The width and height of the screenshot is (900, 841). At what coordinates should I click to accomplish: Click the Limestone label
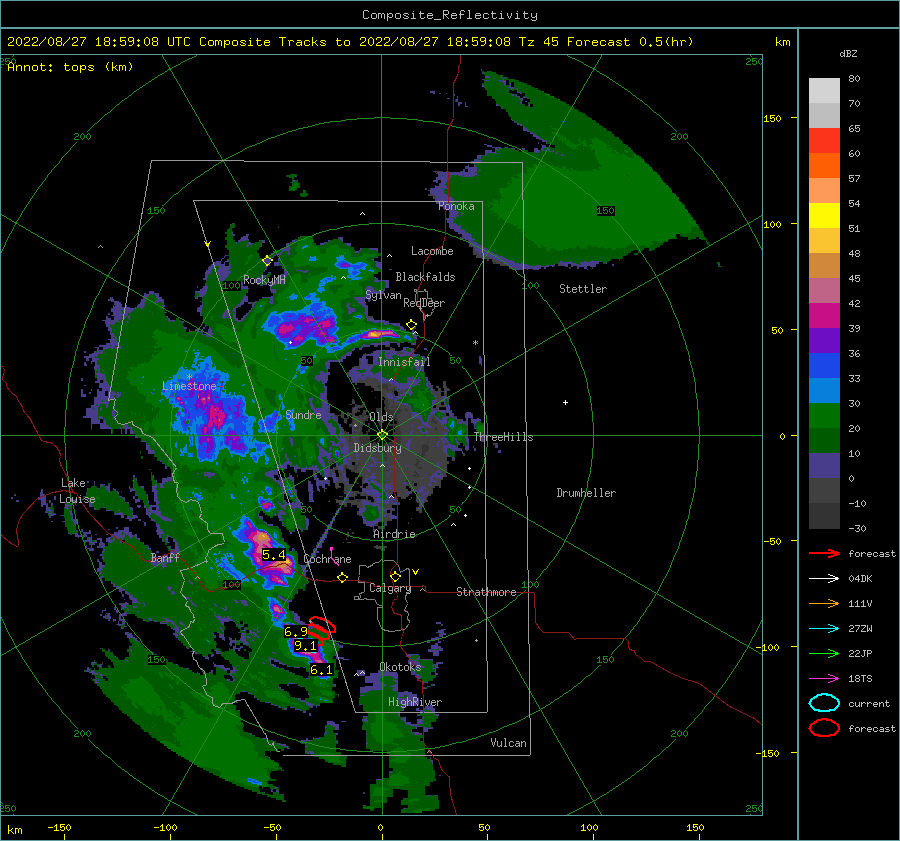tap(189, 386)
